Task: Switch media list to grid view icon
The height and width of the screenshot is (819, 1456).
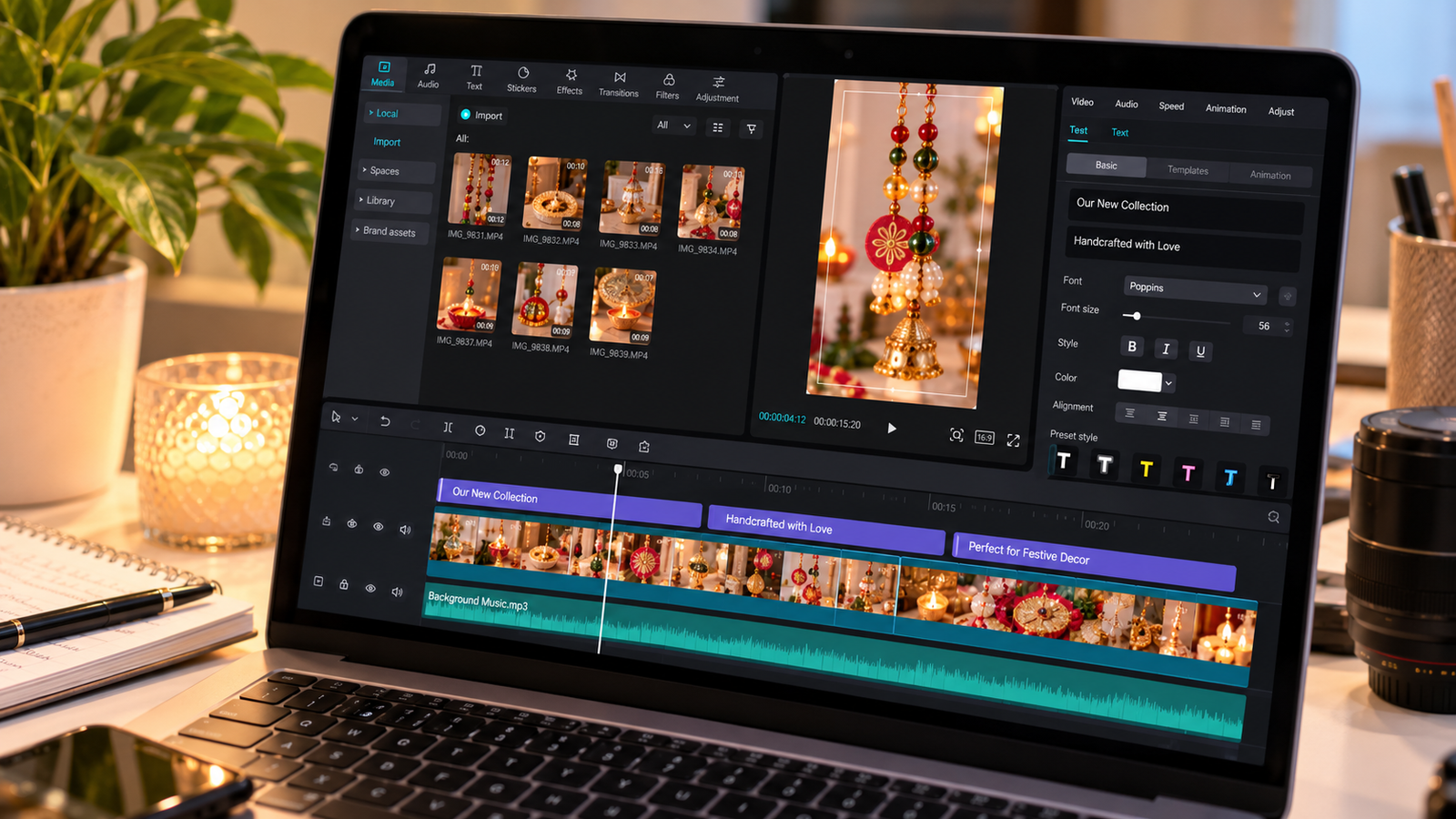Action: point(718,127)
